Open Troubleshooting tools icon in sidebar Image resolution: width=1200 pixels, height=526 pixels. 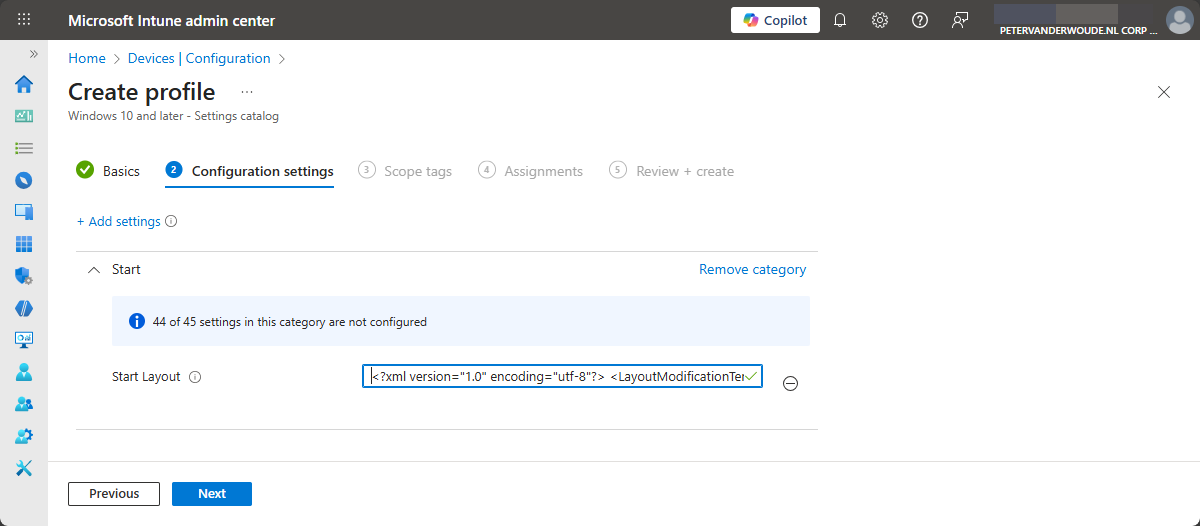point(24,468)
